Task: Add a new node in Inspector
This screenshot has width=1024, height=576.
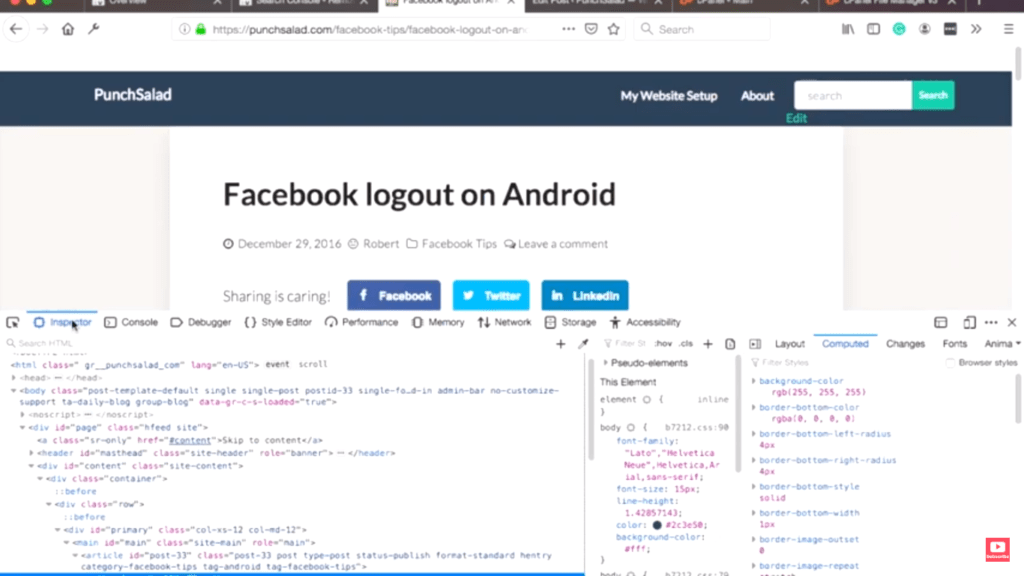Action: [x=560, y=344]
